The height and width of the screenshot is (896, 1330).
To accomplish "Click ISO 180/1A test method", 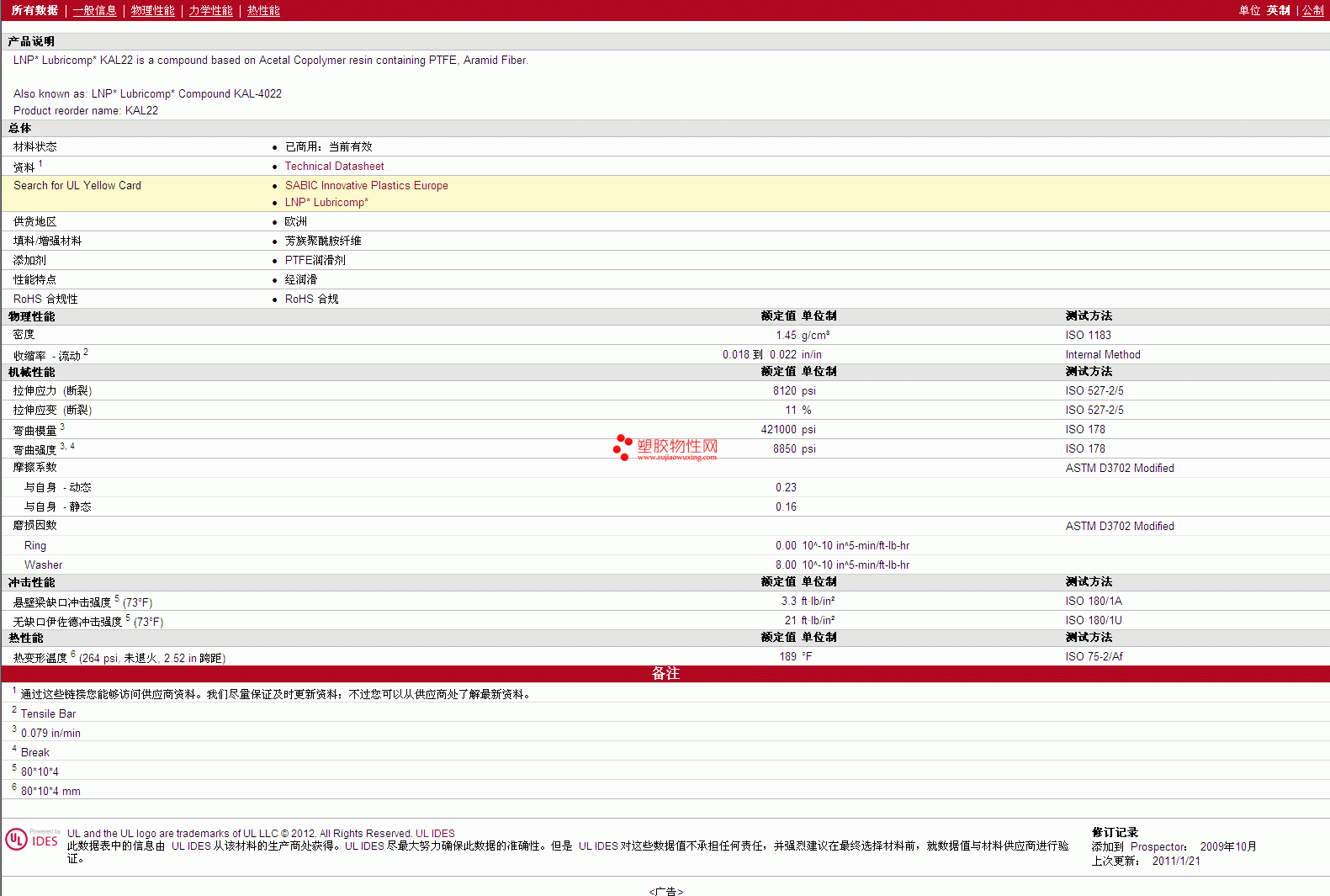I will coord(1094,601).
